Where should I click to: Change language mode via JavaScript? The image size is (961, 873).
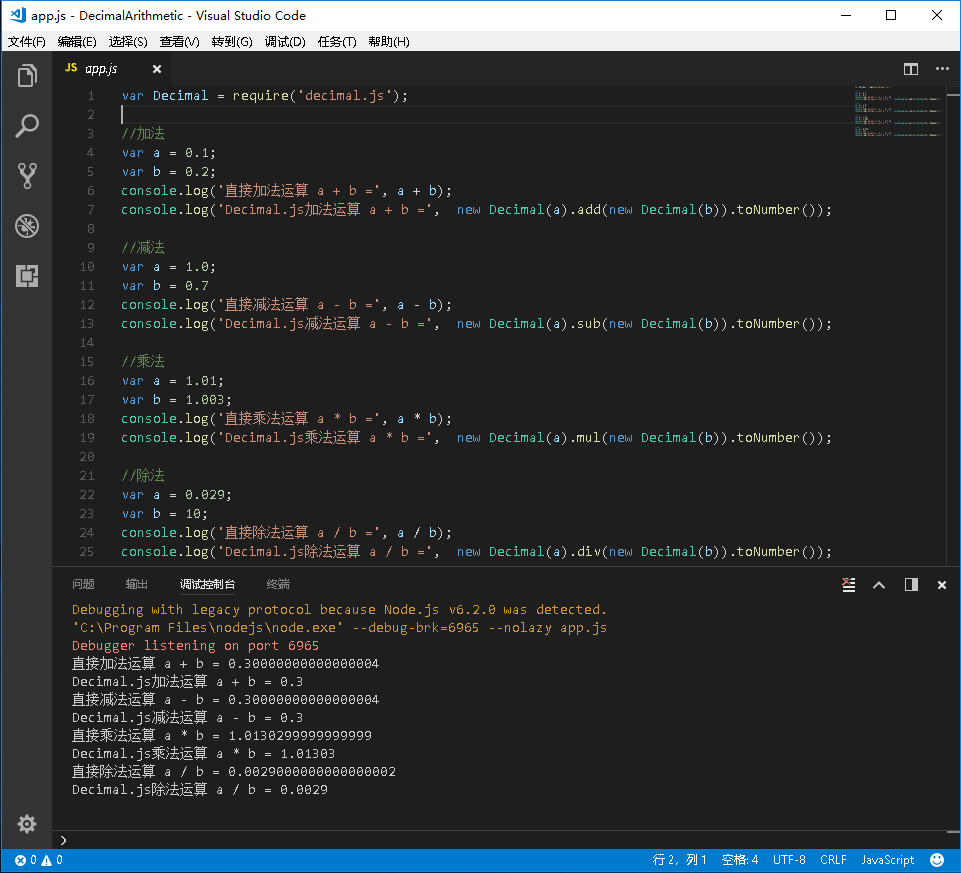point(887,860)
